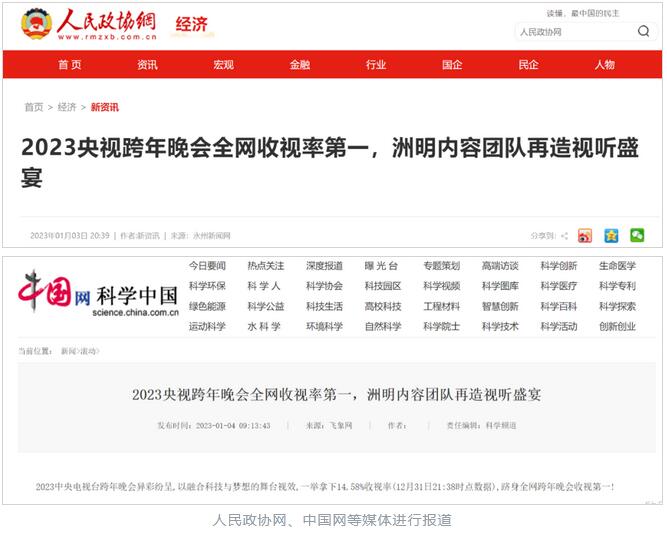667x541 pixels.
Task: Open the 首页 nav tab
Action: 70,65
